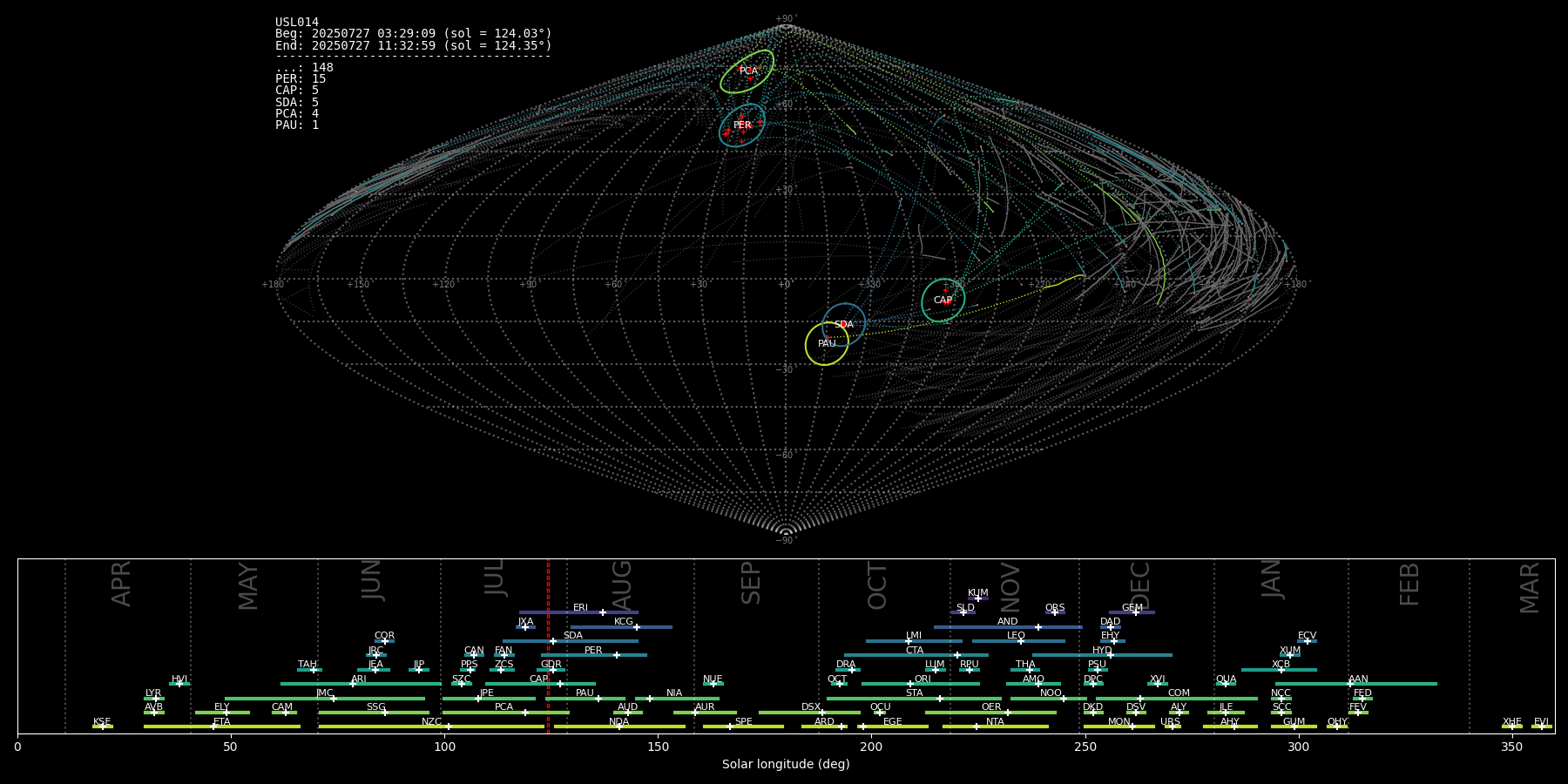Click the GEM shower bar in timeline
The width and height of the screenshot is (1568, 784).
pyautogui.click(x=1132, y=612)
